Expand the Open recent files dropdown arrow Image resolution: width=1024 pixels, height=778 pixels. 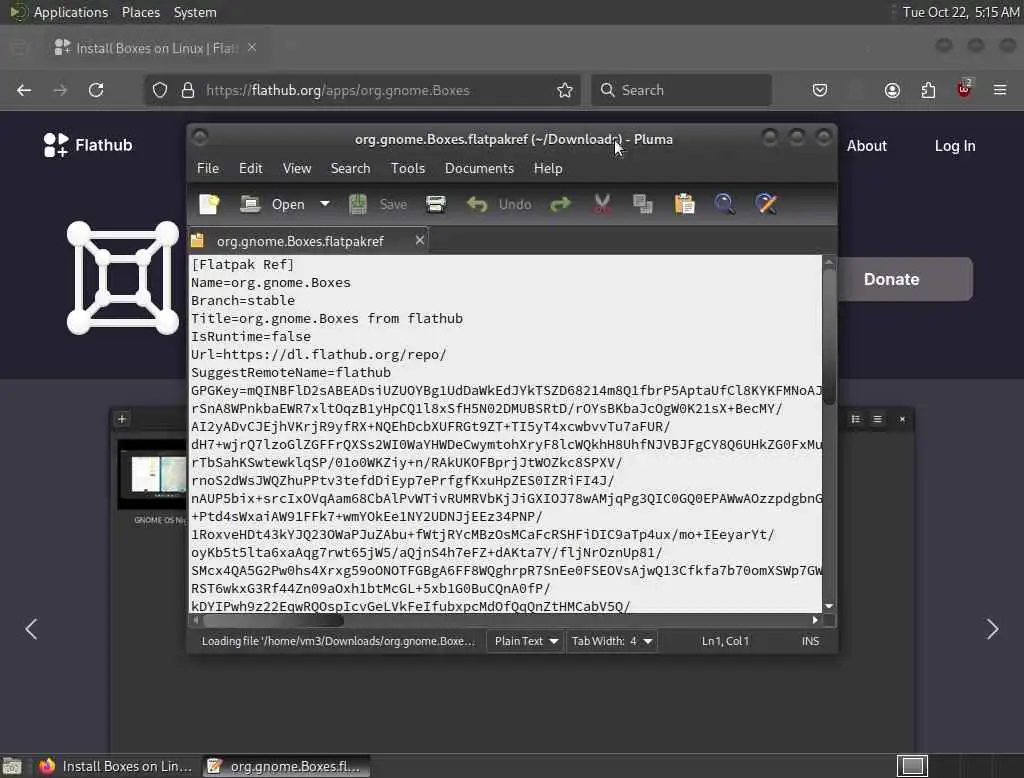pyautogui.click(x=325, y=204)
